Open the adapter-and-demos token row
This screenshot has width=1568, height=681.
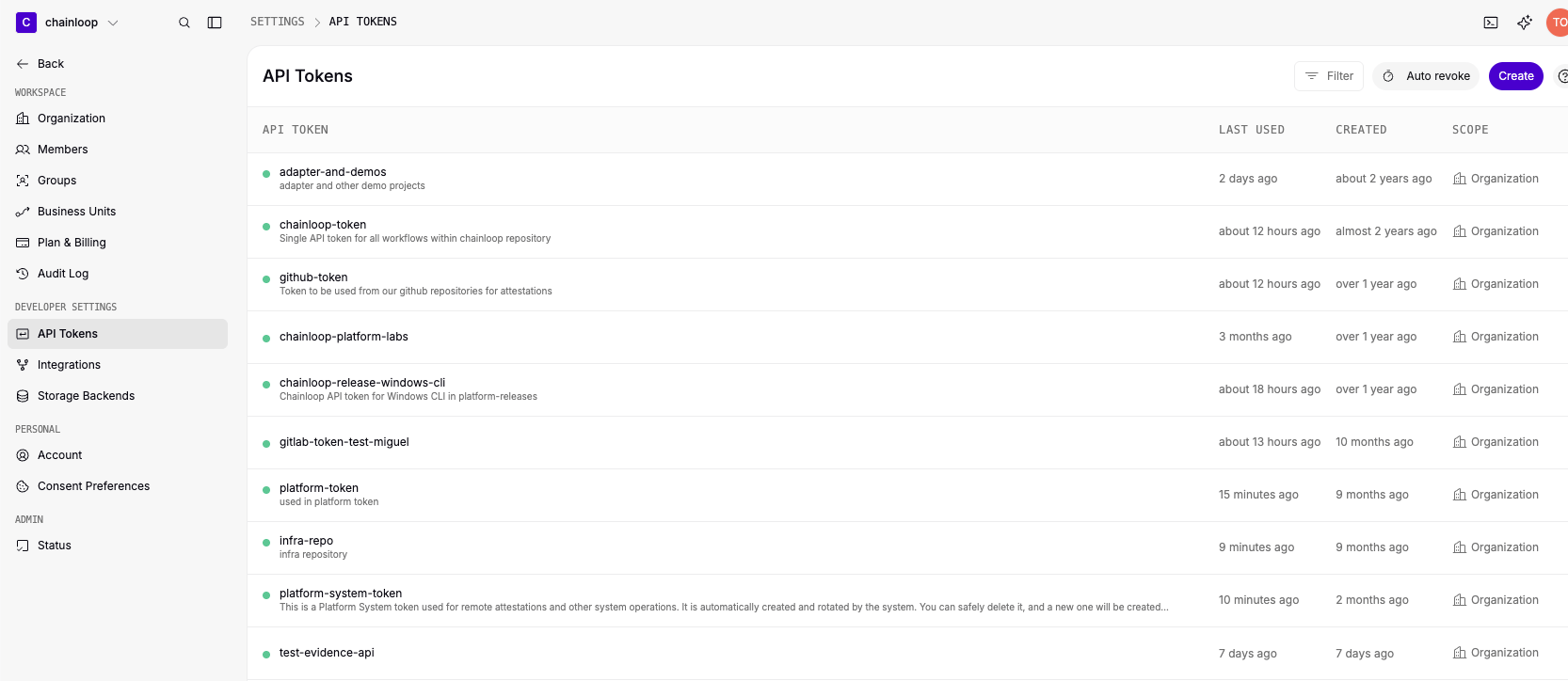907,179
